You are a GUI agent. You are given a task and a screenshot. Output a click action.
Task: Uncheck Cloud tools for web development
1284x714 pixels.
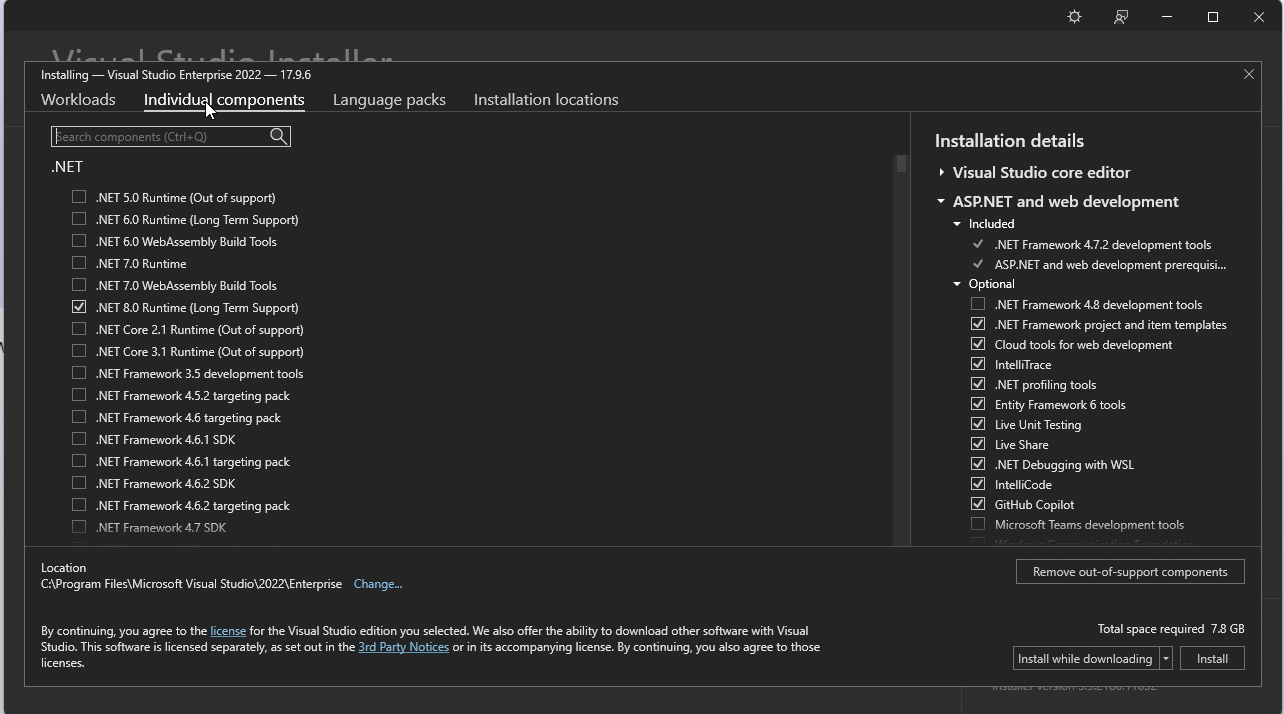[x=978, y=344]
